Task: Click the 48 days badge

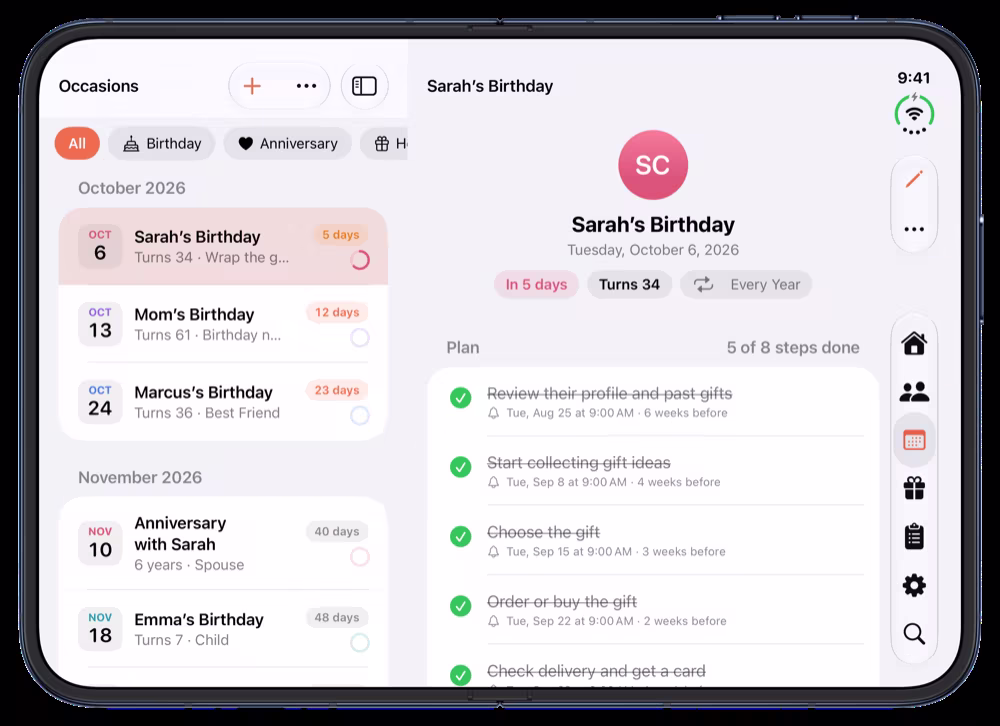Action: [337, 618]
